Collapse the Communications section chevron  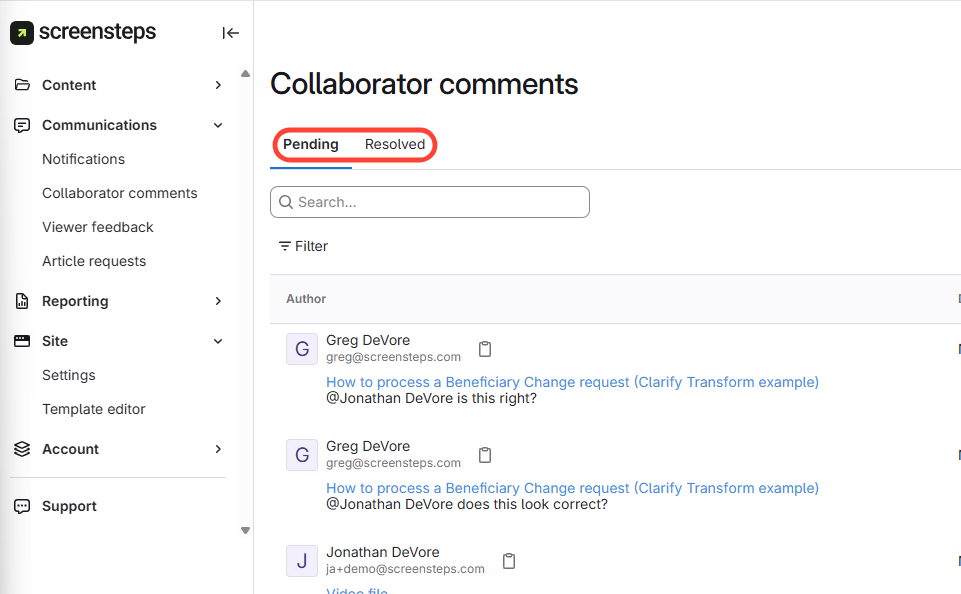(218, 125)
